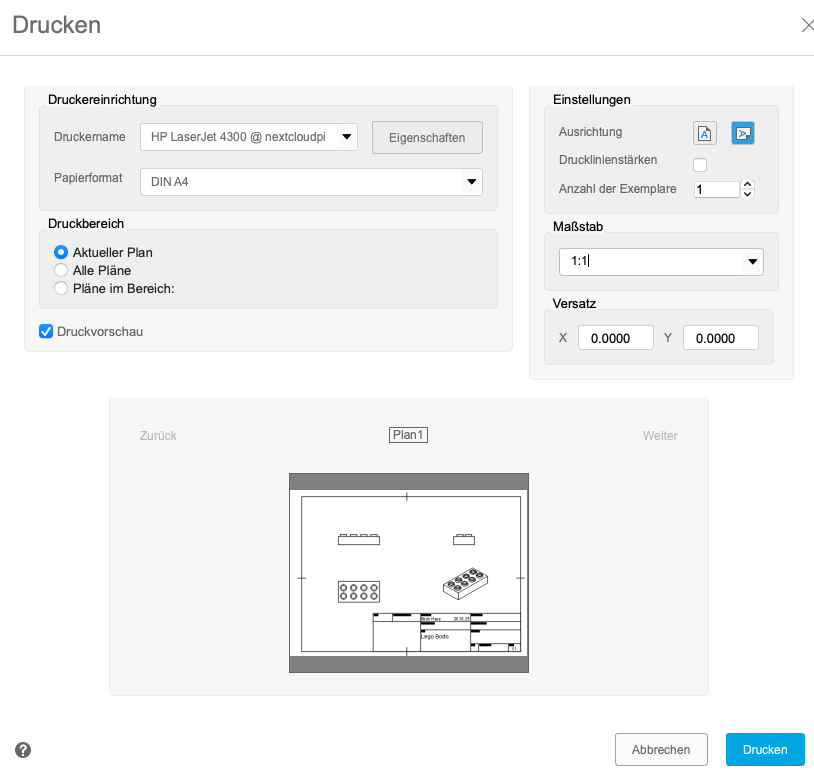Select the Alle Pläne radio option
The width and height of the screenshot is (814, 770).
[x=61, y=270]
